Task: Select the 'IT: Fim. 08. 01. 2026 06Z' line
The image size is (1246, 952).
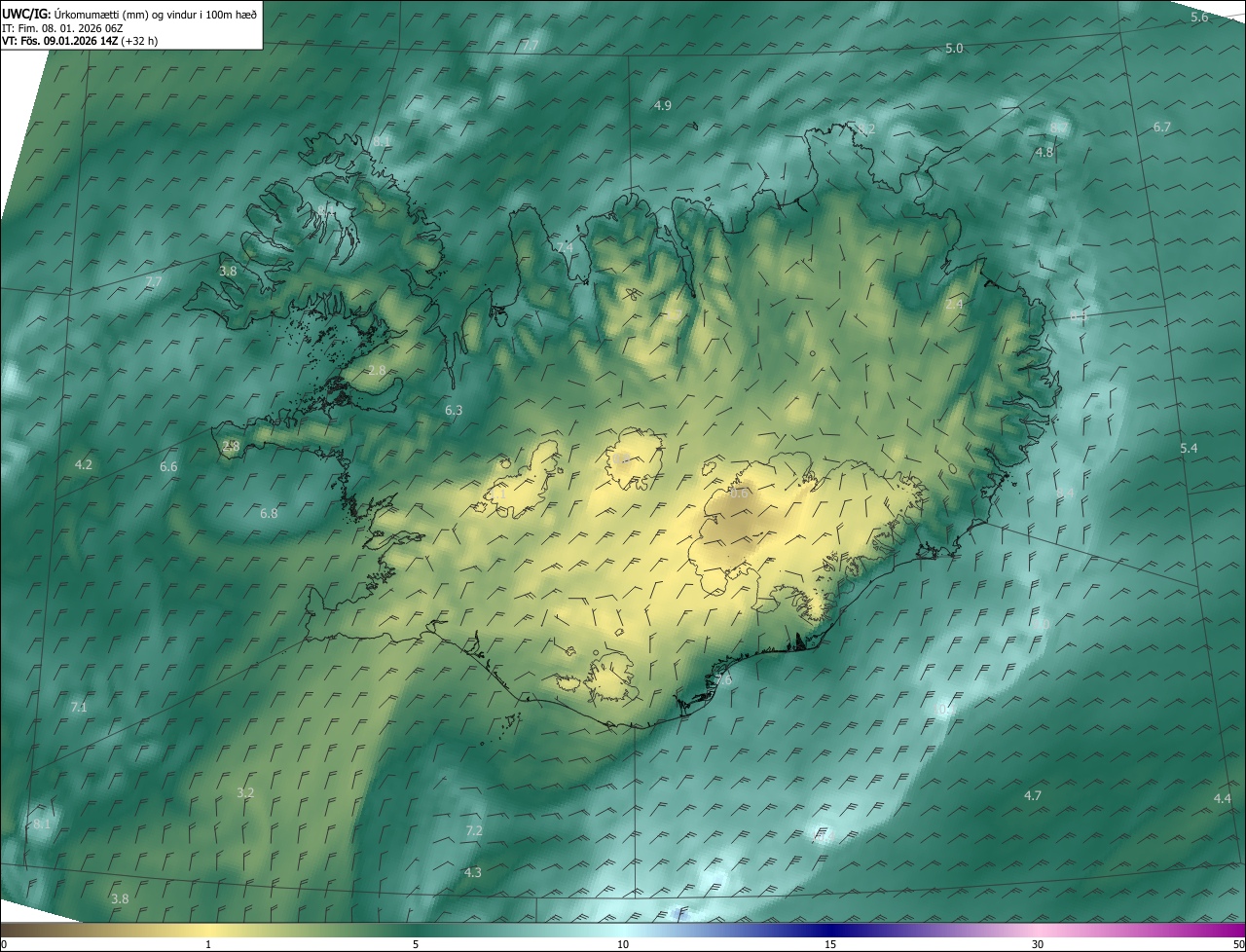Action: click(61, 28)
